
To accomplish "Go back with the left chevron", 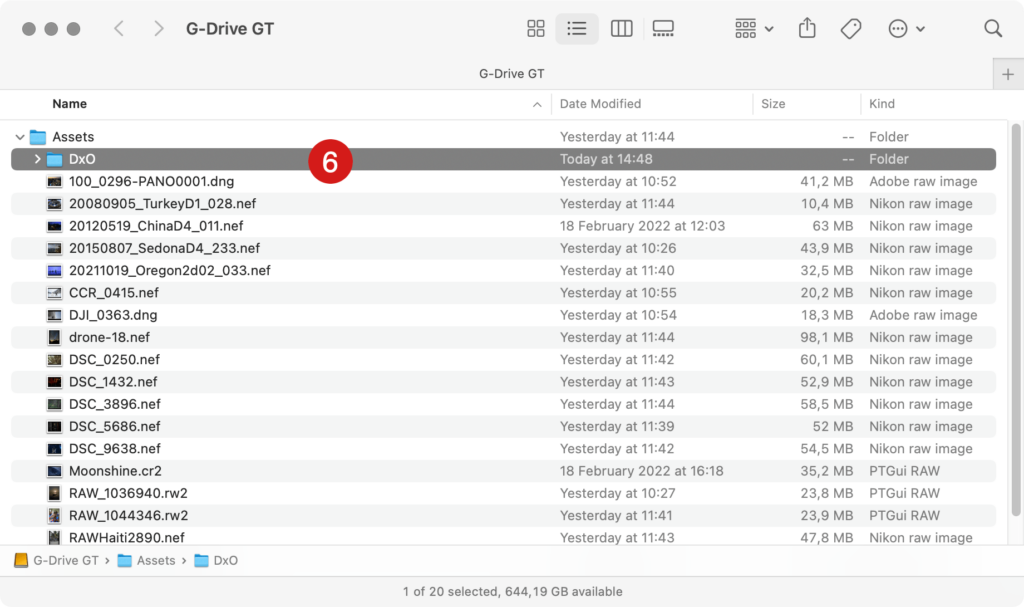I will 119,29.
